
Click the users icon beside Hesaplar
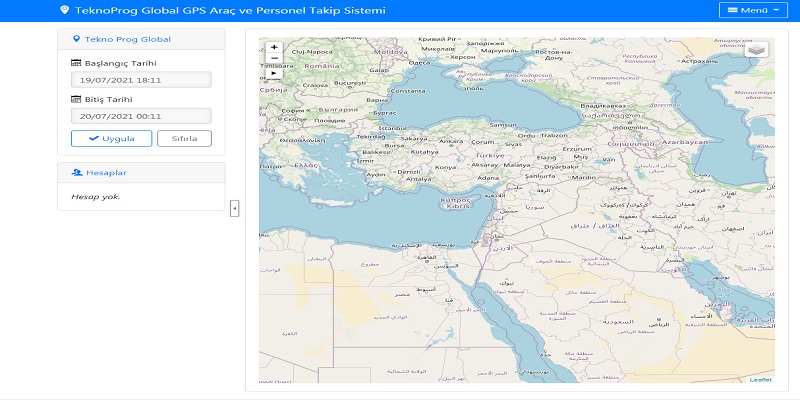(76, 172)
